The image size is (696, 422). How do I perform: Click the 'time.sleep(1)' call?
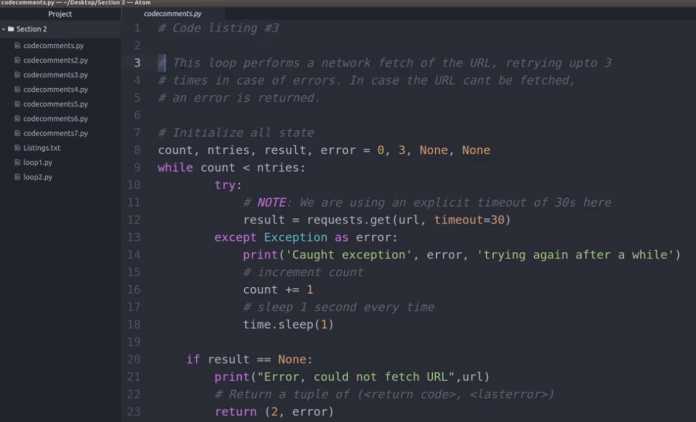pos(288,325)
